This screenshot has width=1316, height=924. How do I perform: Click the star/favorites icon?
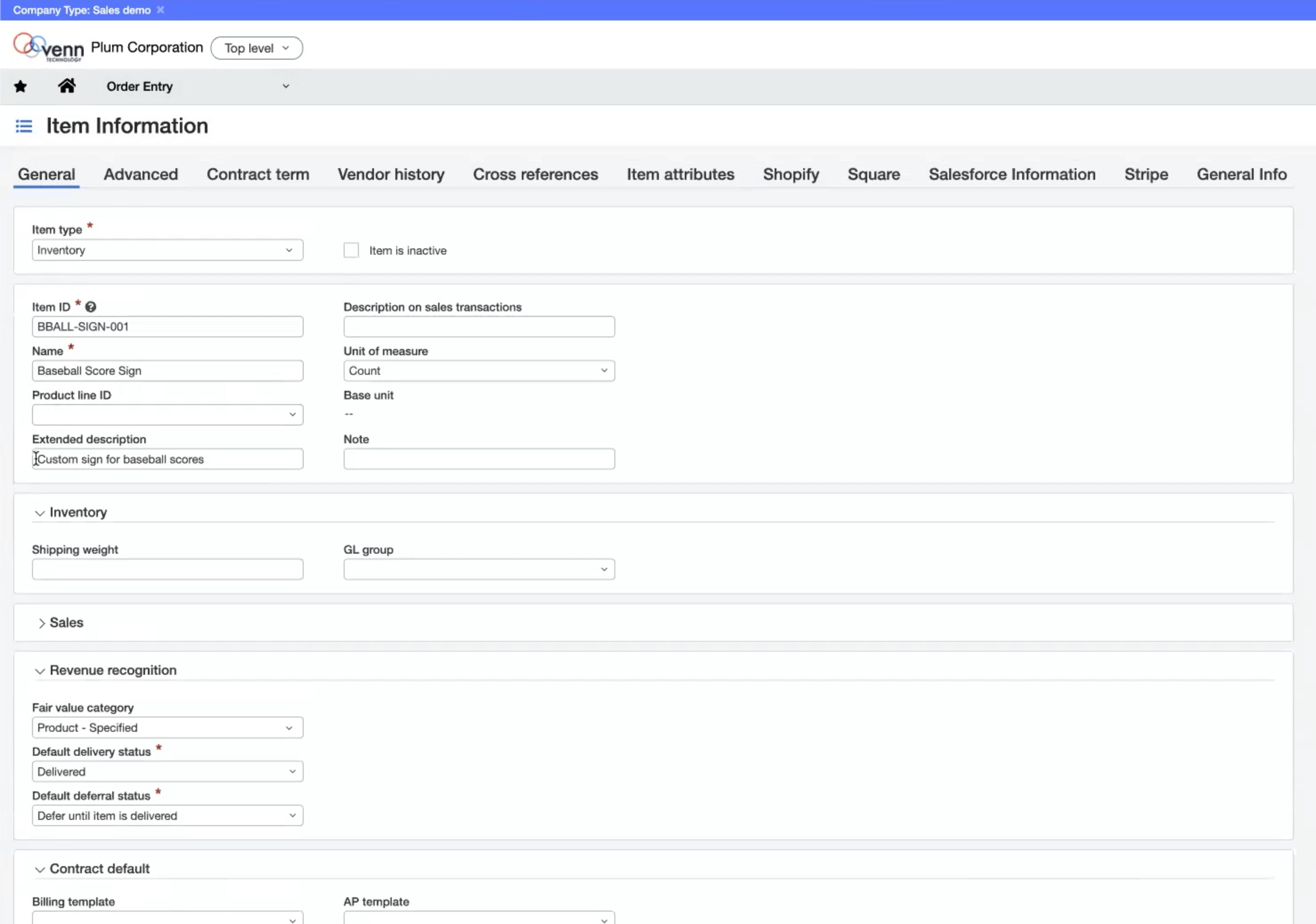(20, 86)
